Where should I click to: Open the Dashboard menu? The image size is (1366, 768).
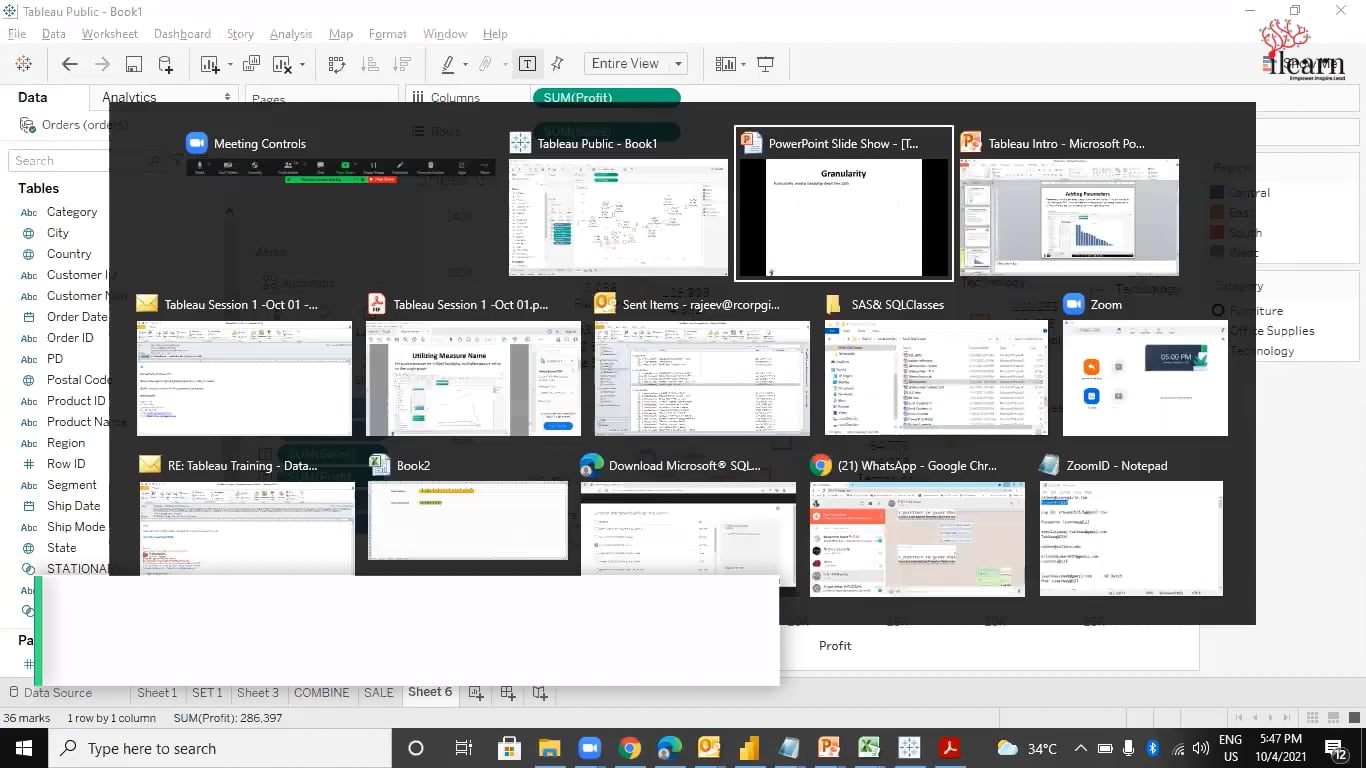[182, 34]
